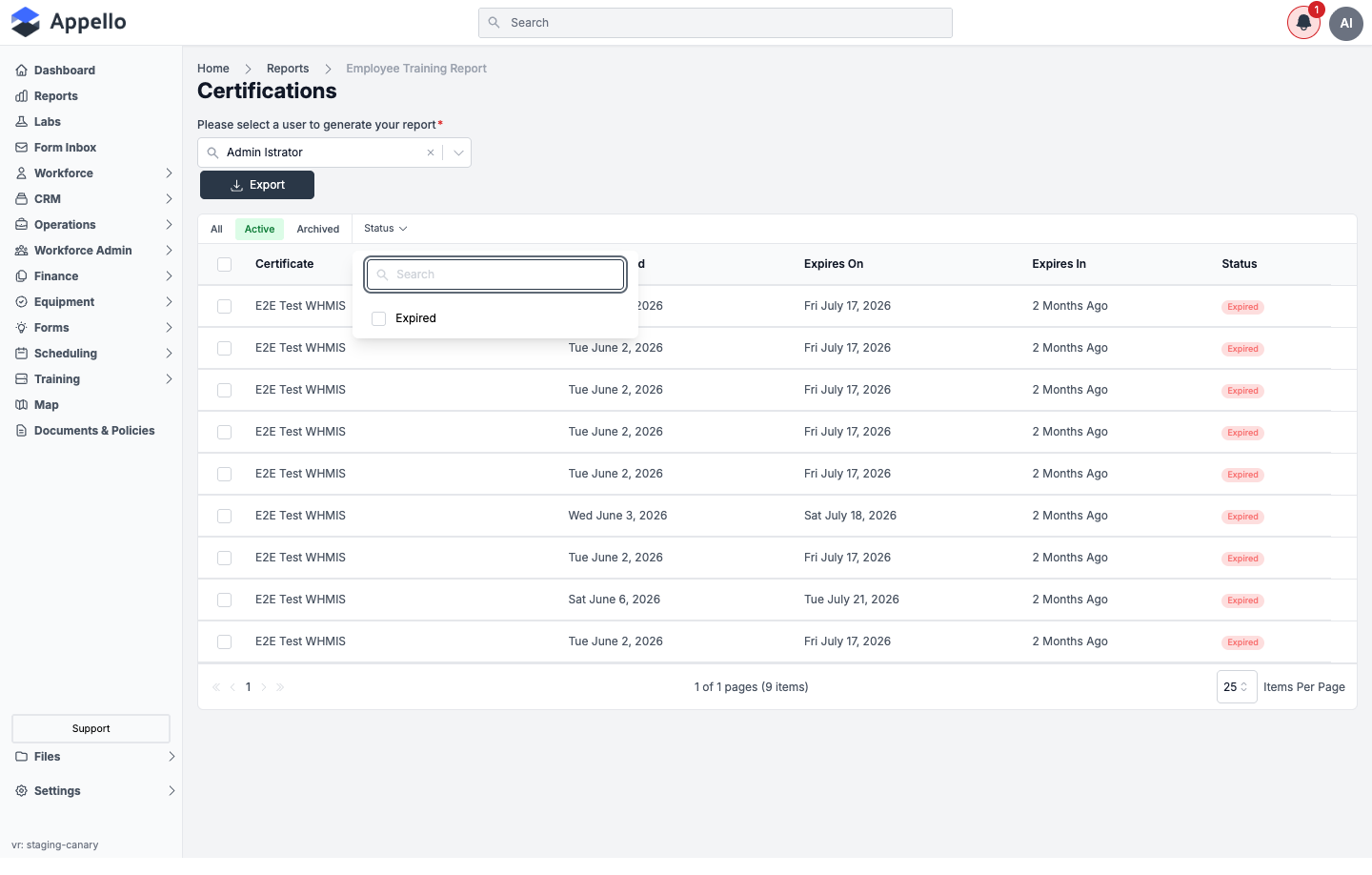Screen dimensions: 1372x875
Task: Click the Settings gear icon
Action: point(21,791)
